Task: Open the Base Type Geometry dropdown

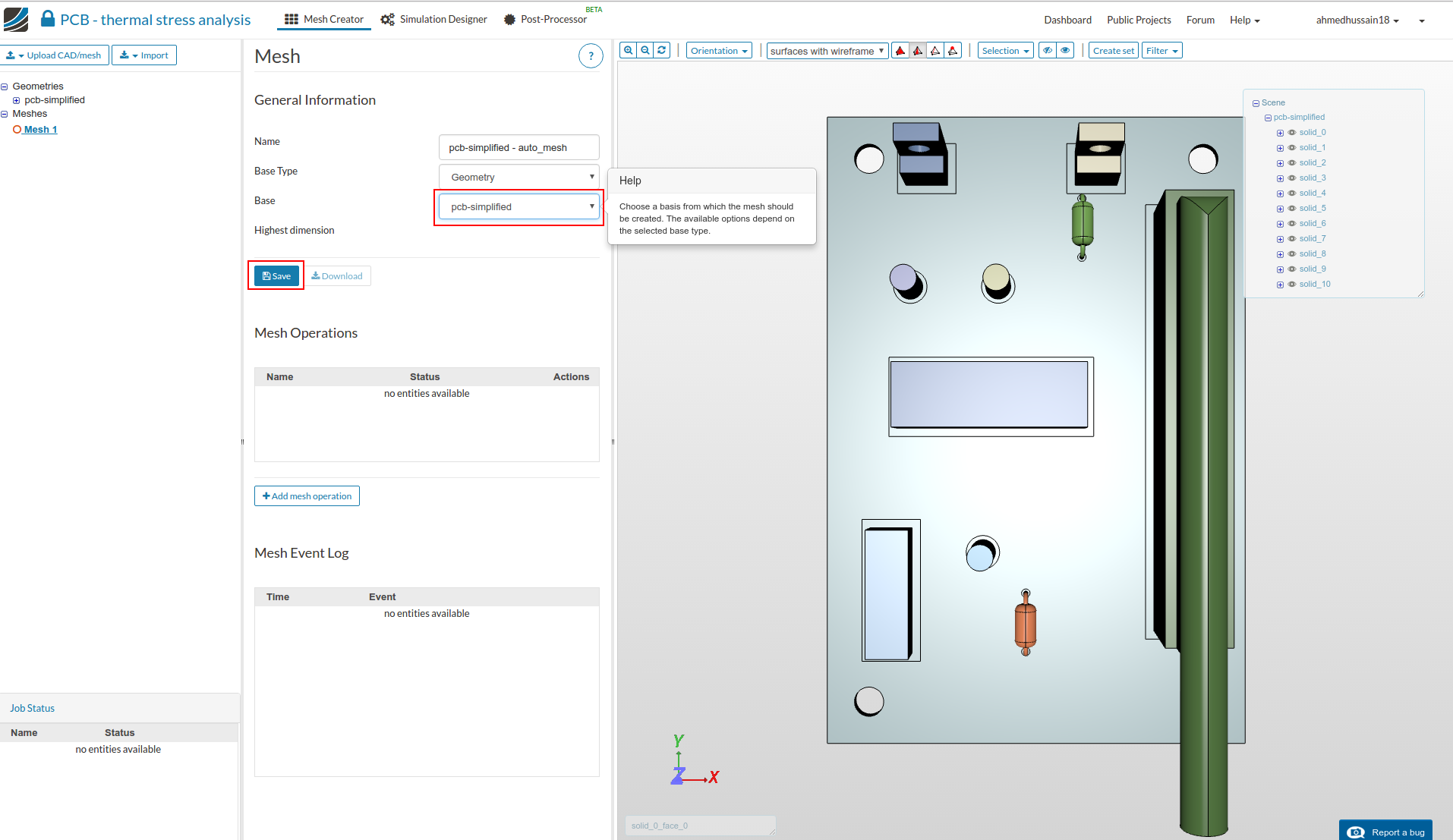Action: [x=519, y=177]
